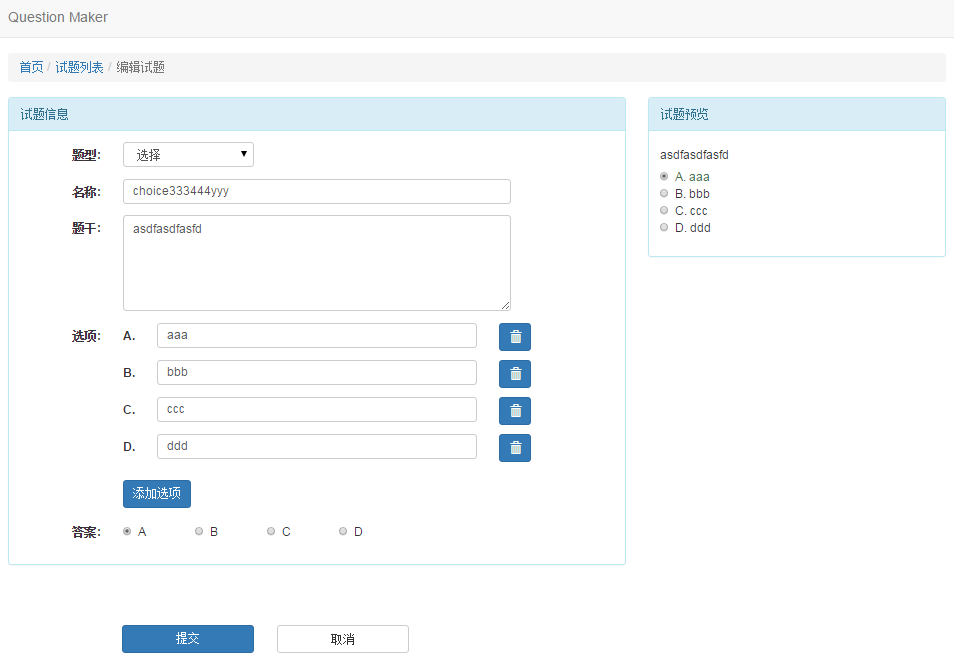Go to 首页 in breadcrumb

(x=31, y=68)
